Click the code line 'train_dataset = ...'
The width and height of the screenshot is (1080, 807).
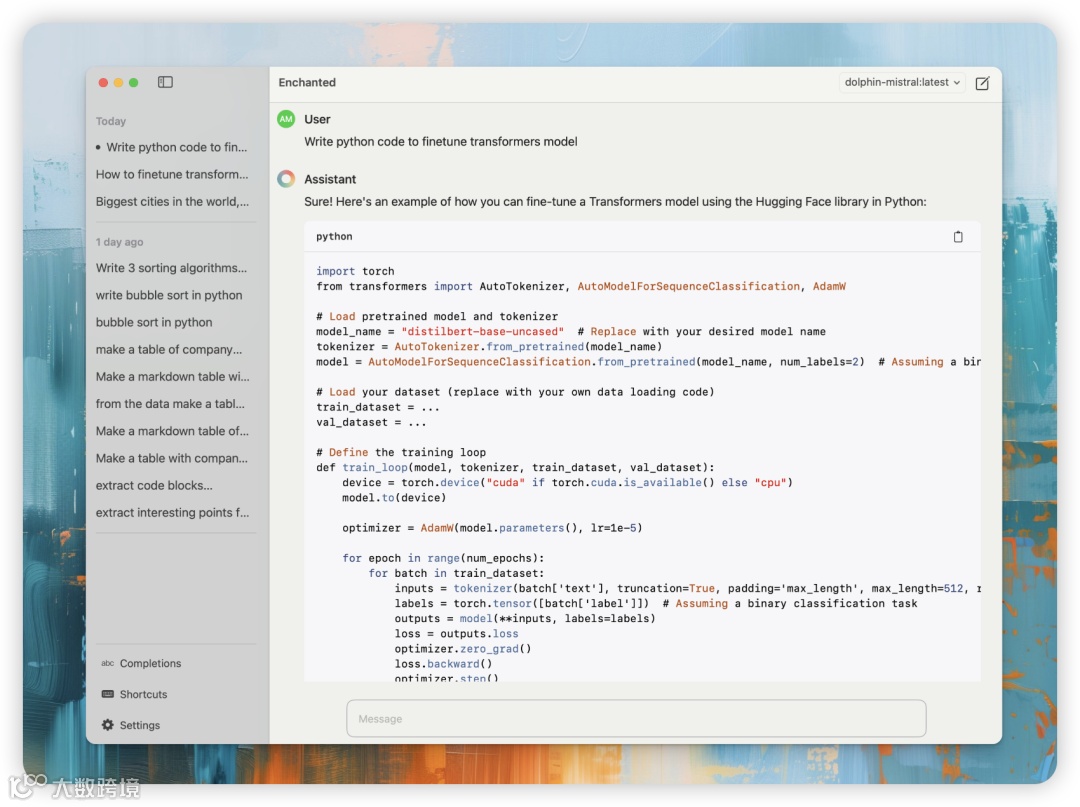coord(378,407)
